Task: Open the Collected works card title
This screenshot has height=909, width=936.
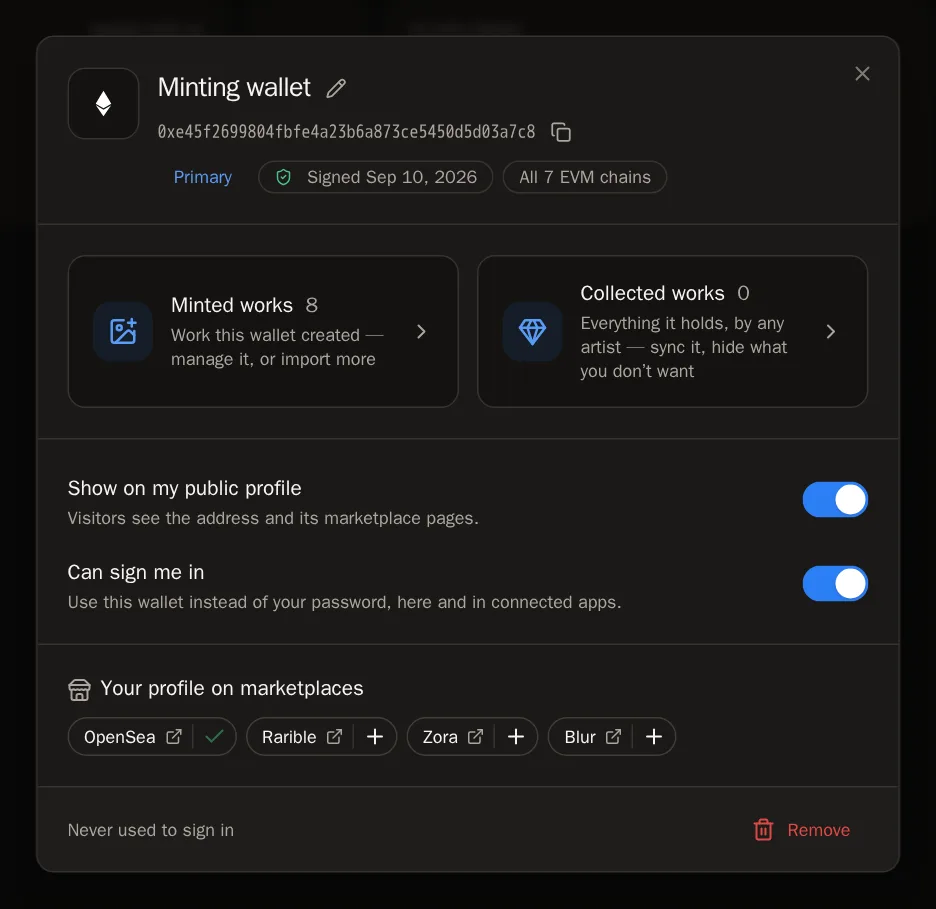Action: 652,293
